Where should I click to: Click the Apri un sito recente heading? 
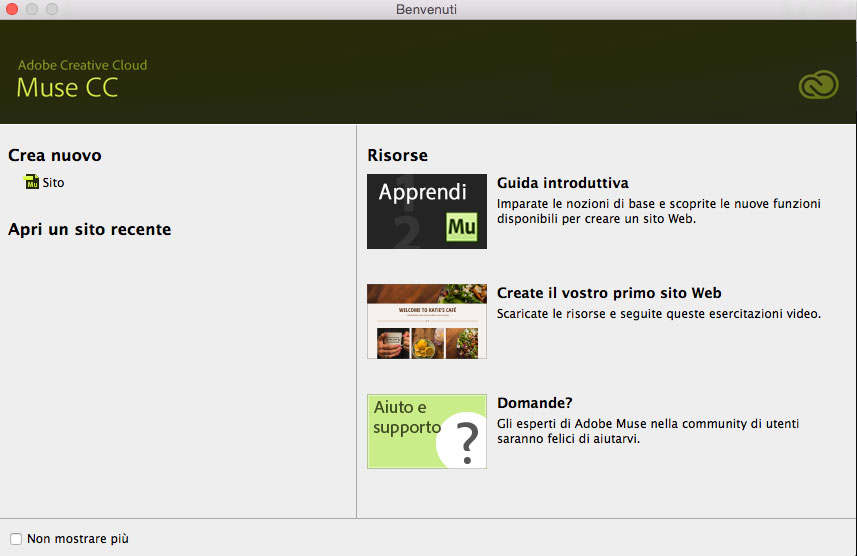pos(90,229)
